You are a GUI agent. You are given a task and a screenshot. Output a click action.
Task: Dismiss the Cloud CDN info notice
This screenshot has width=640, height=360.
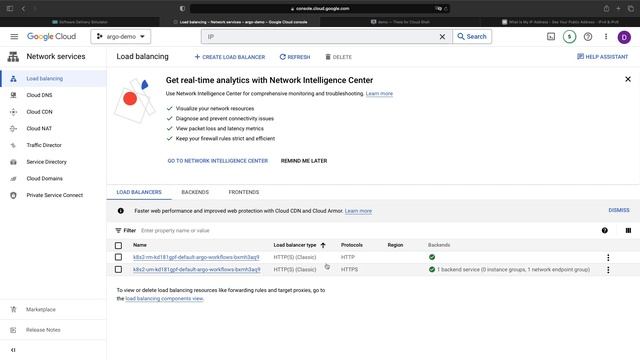[x=619, y=210]
